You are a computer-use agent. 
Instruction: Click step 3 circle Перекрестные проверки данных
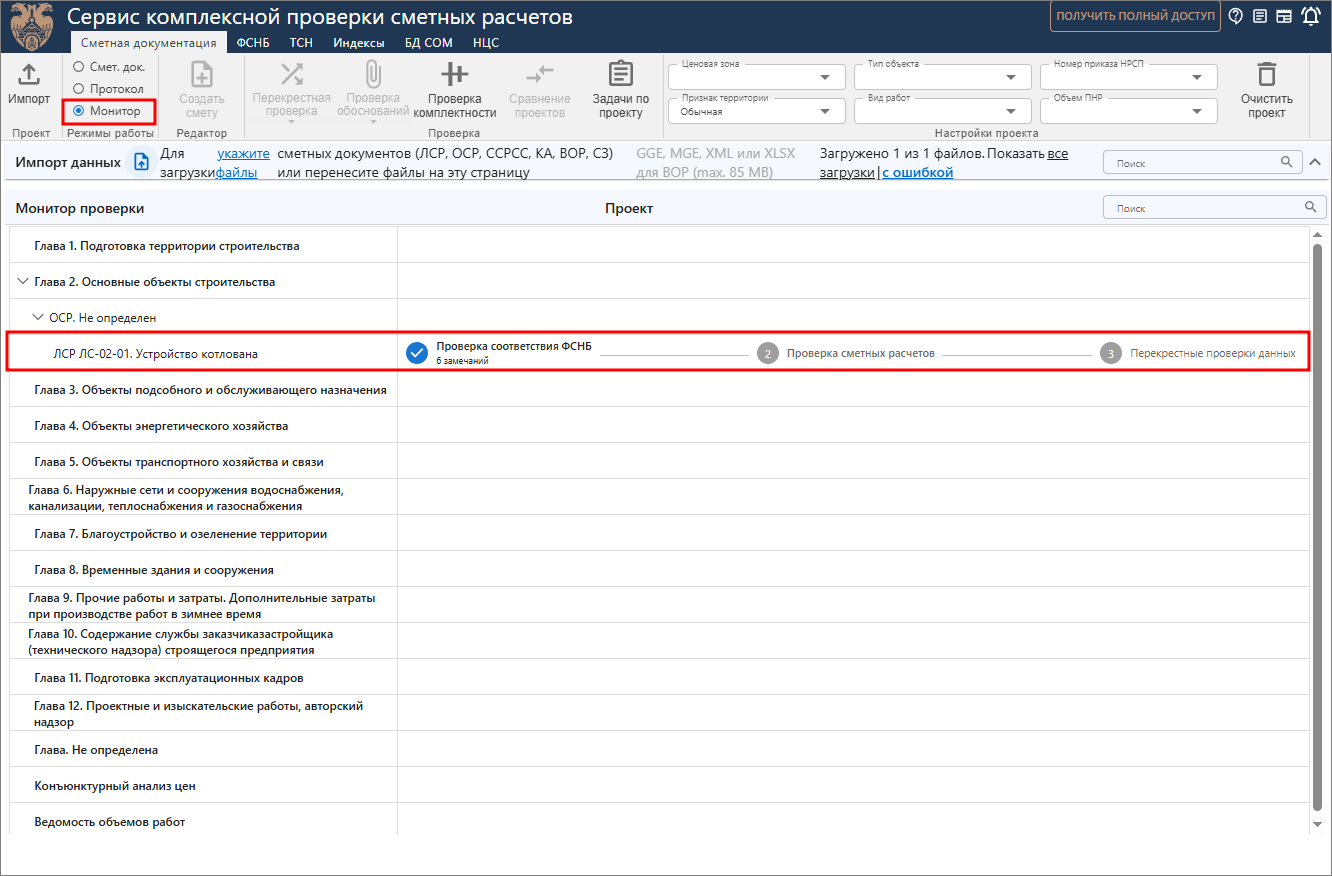pos(1110,353)
